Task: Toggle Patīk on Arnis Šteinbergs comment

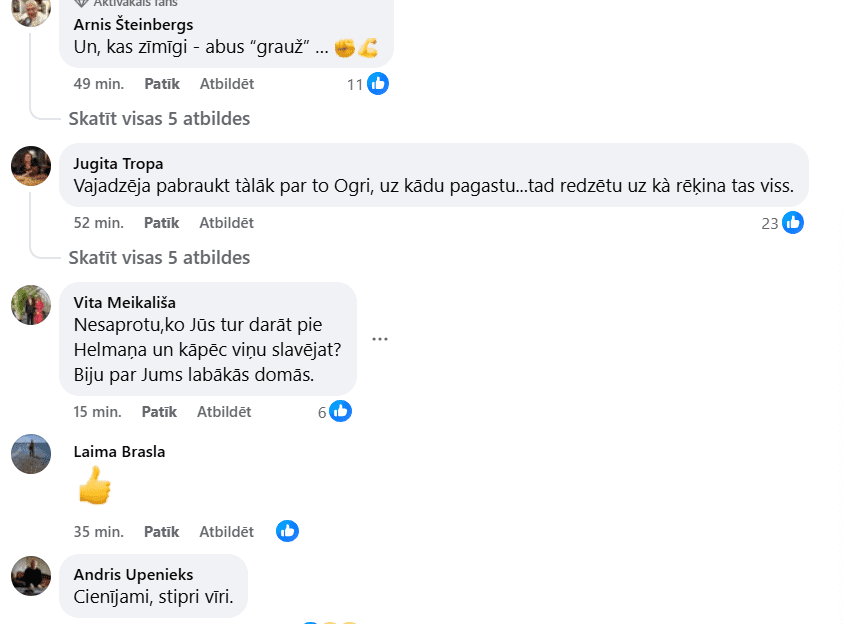Action: (x=161, y=84)
